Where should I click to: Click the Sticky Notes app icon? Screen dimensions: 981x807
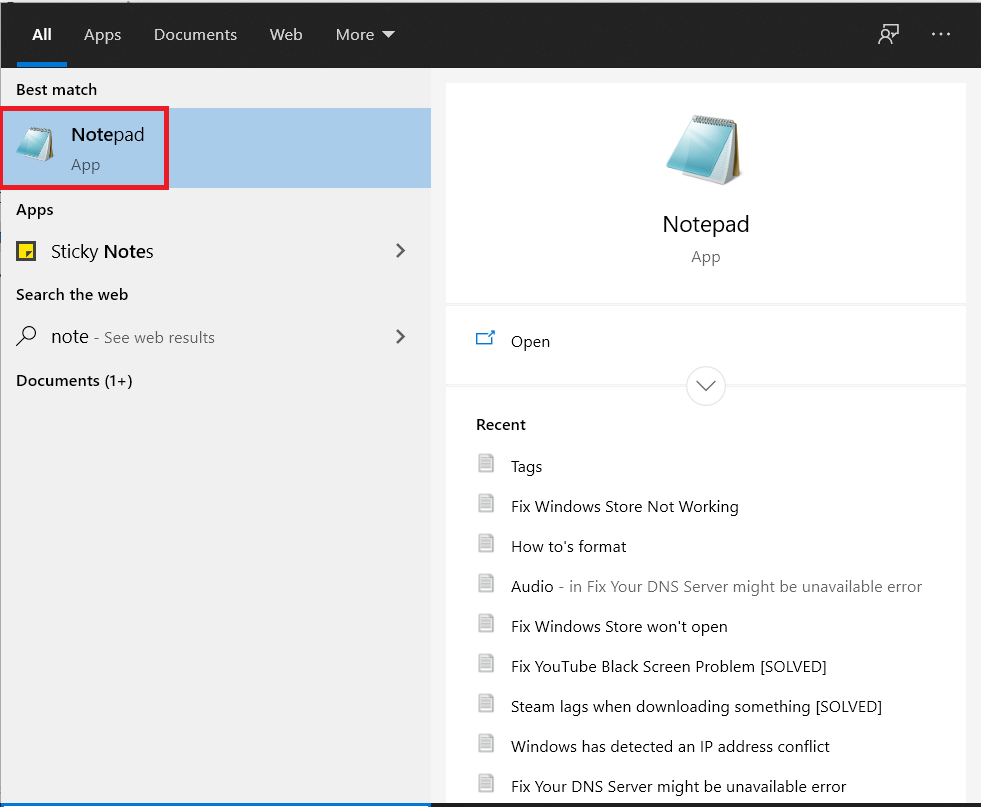[25, 251]
